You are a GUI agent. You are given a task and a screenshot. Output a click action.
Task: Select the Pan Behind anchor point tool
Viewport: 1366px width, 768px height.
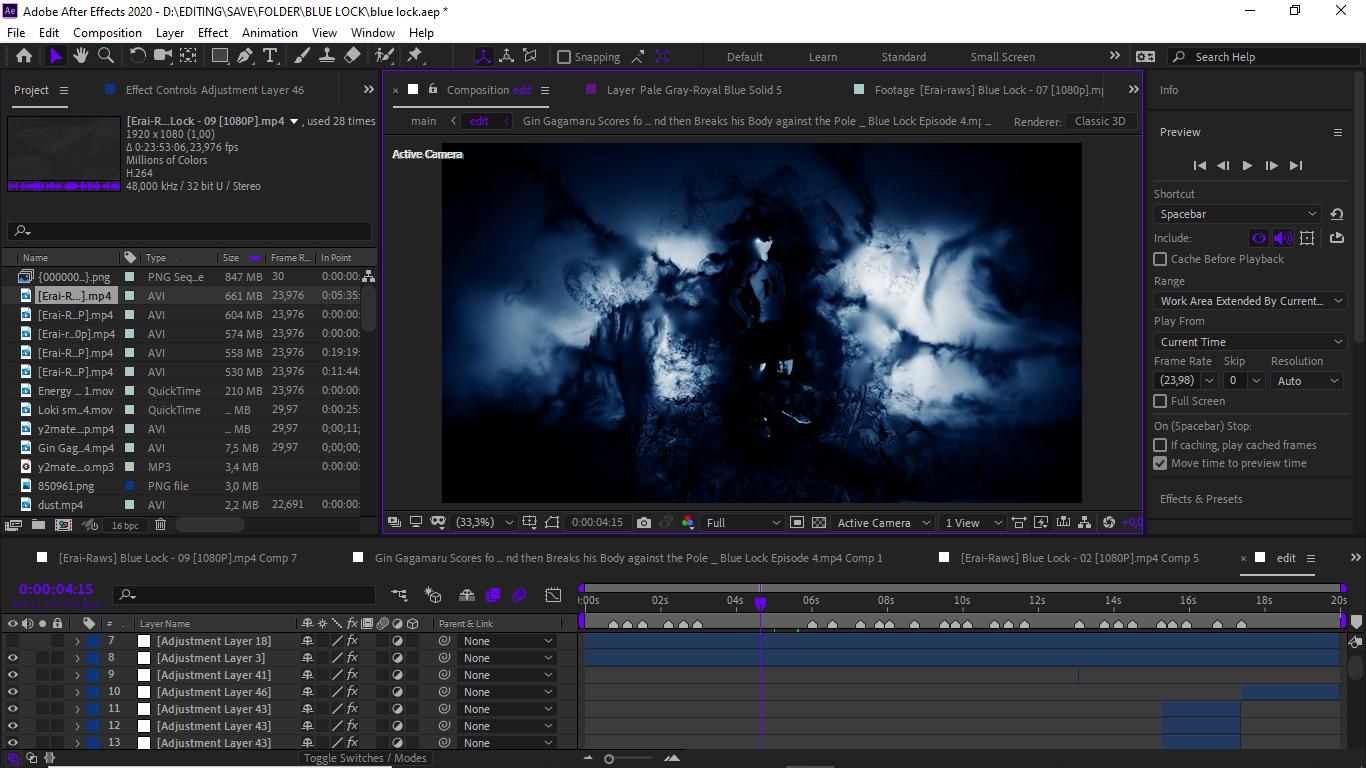pos(188,56)
